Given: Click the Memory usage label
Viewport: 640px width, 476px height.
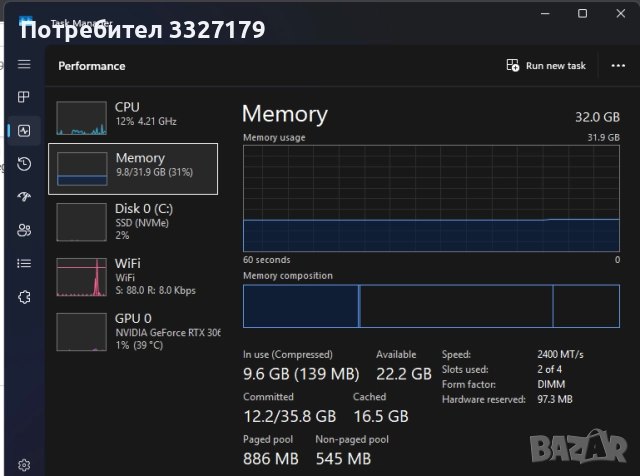Looking at the screenshot, I should [274, 138].
